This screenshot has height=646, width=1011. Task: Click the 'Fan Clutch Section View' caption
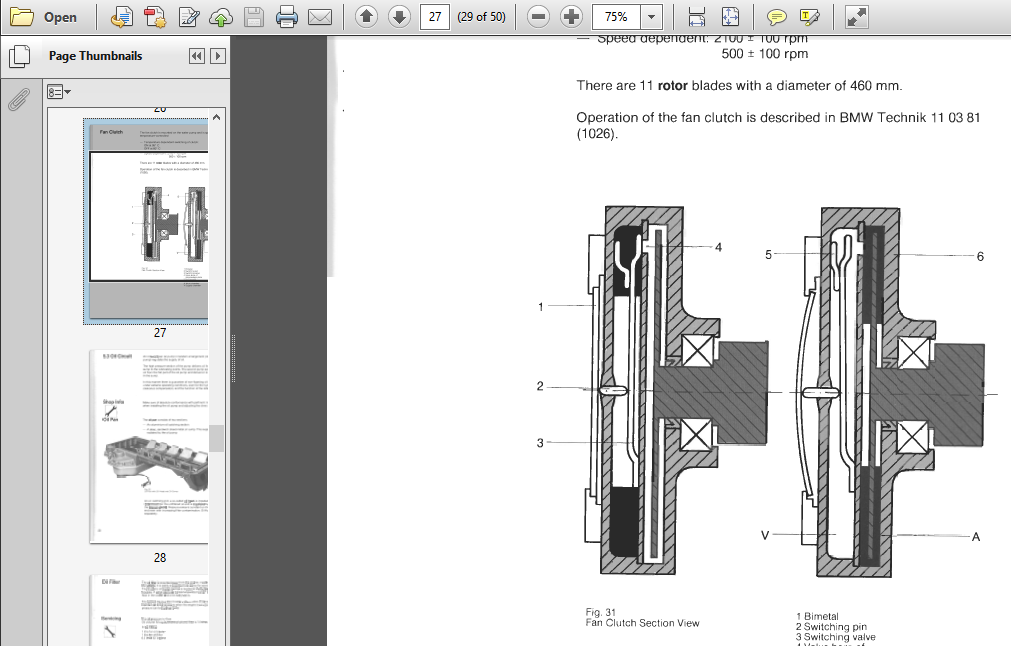[642, 623]
